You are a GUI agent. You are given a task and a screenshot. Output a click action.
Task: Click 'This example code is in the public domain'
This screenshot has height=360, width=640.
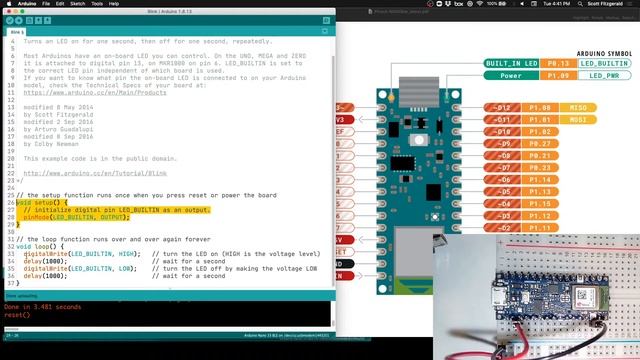[100, 159]
